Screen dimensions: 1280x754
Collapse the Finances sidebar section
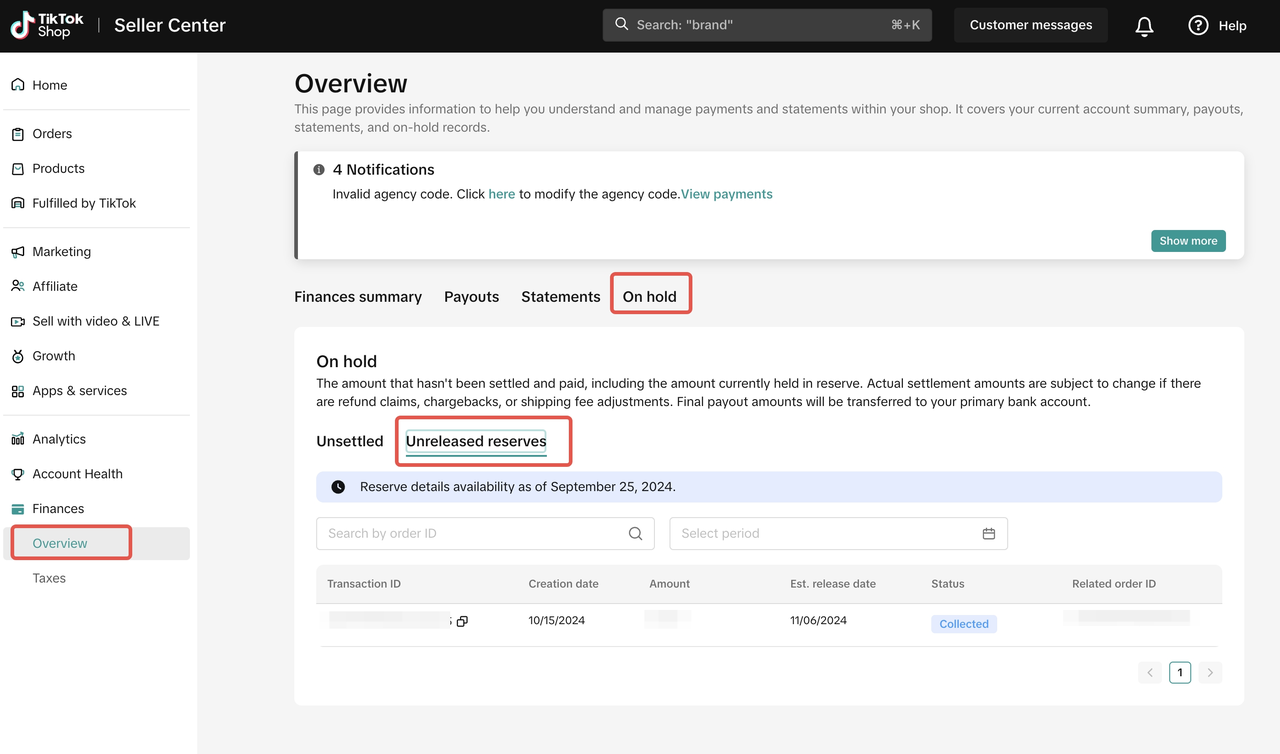click(58, 509)
